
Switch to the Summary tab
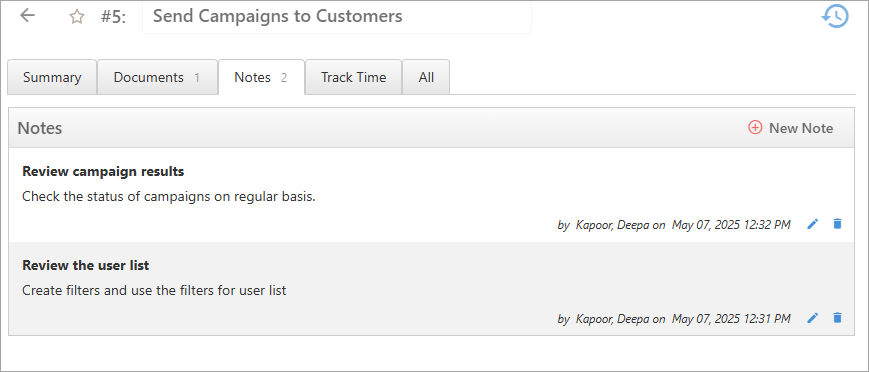pos(52,77)
